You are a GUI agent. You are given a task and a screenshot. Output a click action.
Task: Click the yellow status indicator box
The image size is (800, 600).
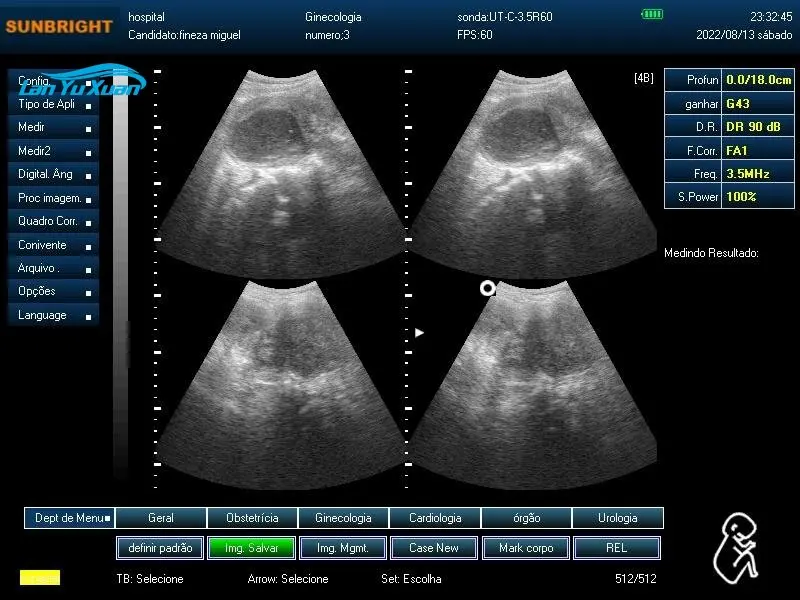tap(40, 578)
